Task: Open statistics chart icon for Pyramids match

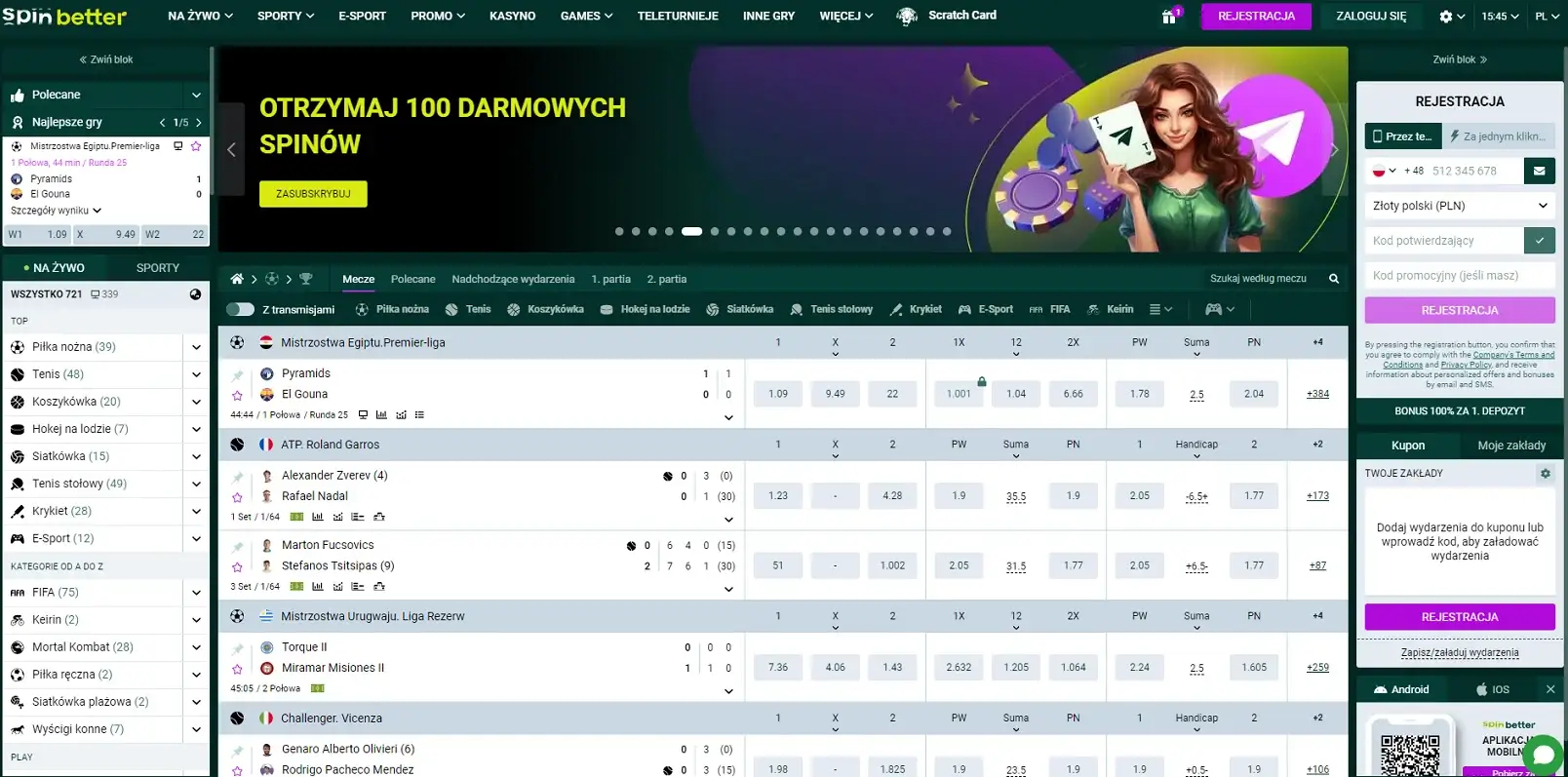Action: [x=381, y=414]
